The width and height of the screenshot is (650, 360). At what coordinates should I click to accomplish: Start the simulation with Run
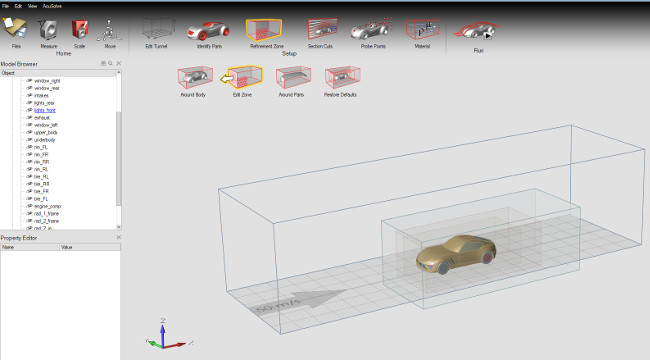(x=478, y=31)
